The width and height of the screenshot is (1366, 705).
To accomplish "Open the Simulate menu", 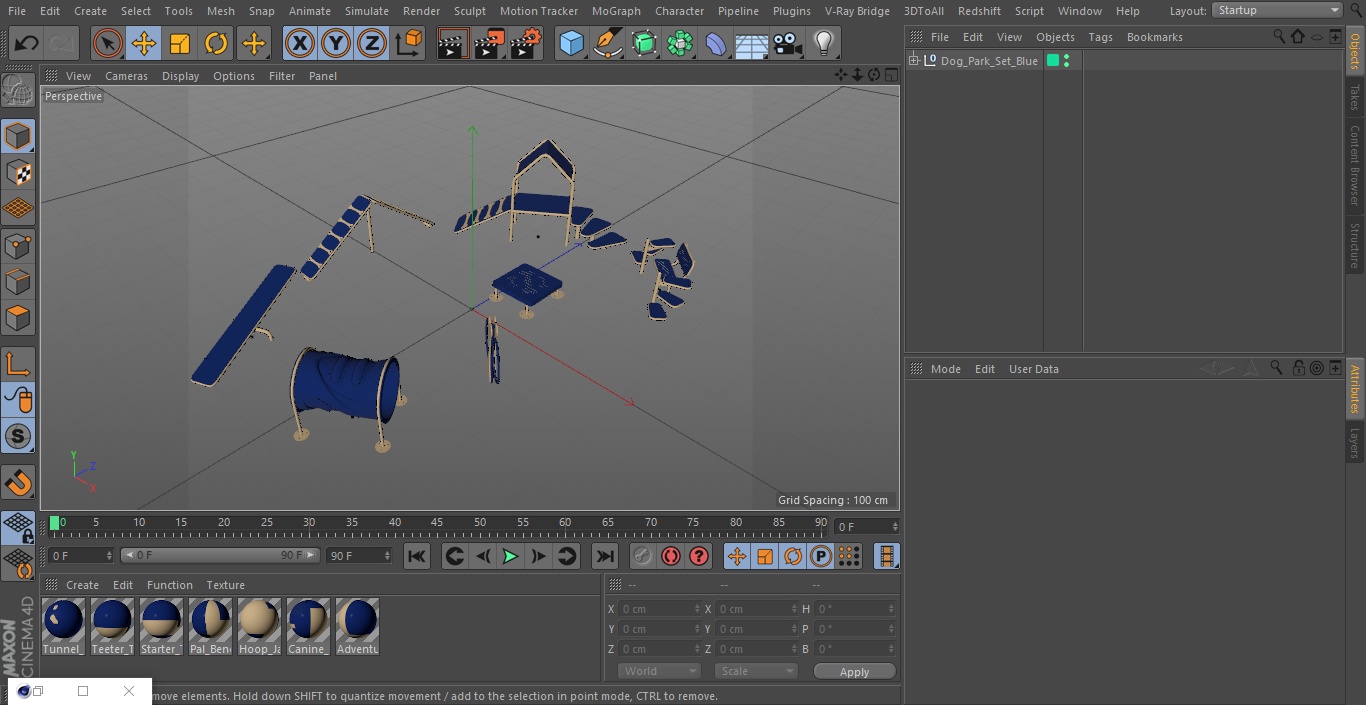I will pos(367,11).
